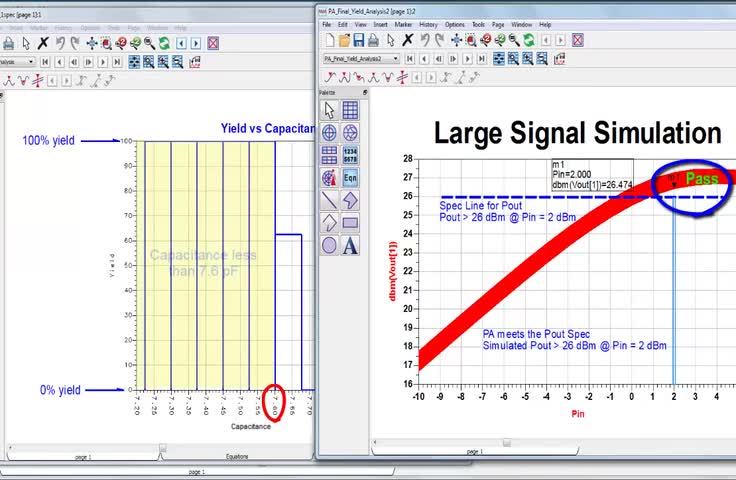
Task: Select the polyline drawing tool in the Palette
Action: tap(329, 223)
